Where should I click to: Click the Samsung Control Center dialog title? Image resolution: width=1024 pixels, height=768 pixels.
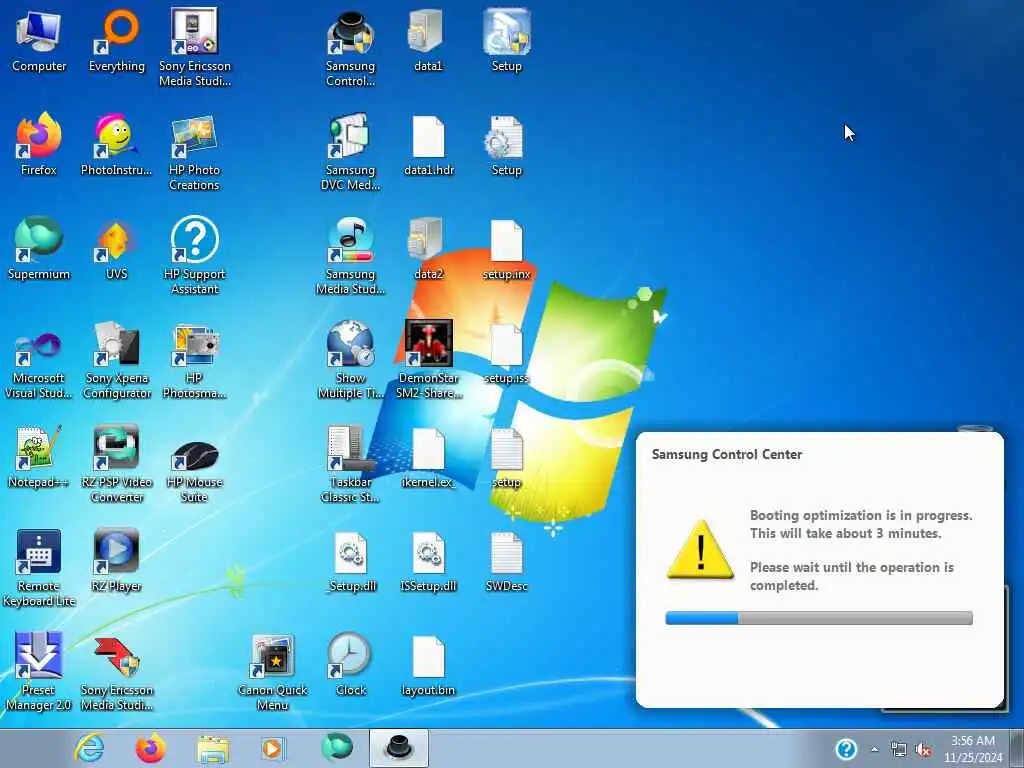click(727, 455)
